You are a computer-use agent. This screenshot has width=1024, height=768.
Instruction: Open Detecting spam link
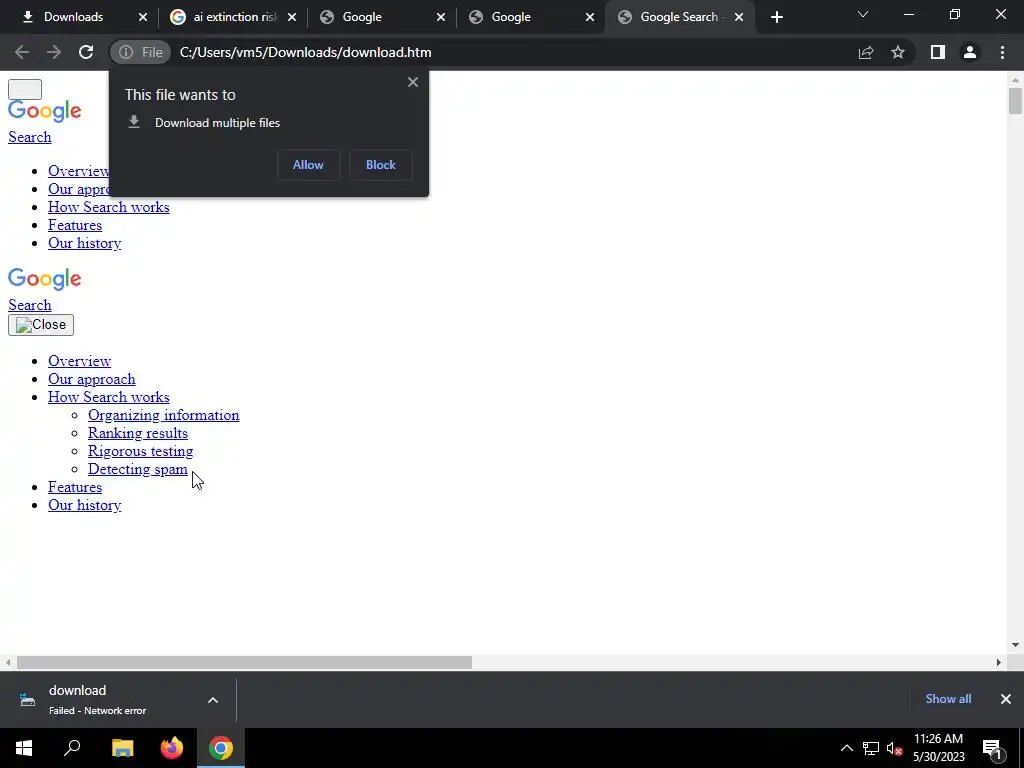[138, 469]
